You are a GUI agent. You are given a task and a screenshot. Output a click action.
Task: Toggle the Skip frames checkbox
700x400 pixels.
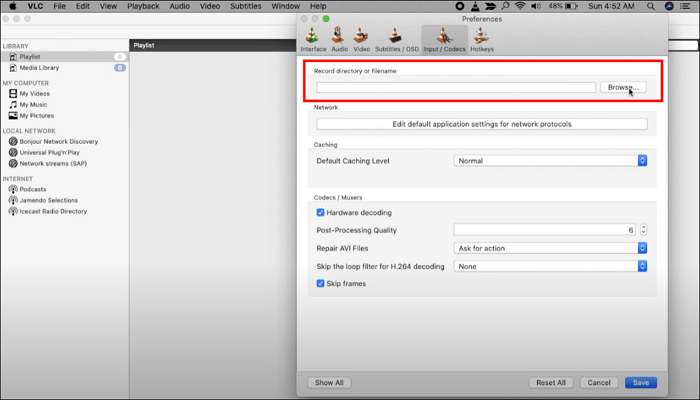tap(320, 283)
